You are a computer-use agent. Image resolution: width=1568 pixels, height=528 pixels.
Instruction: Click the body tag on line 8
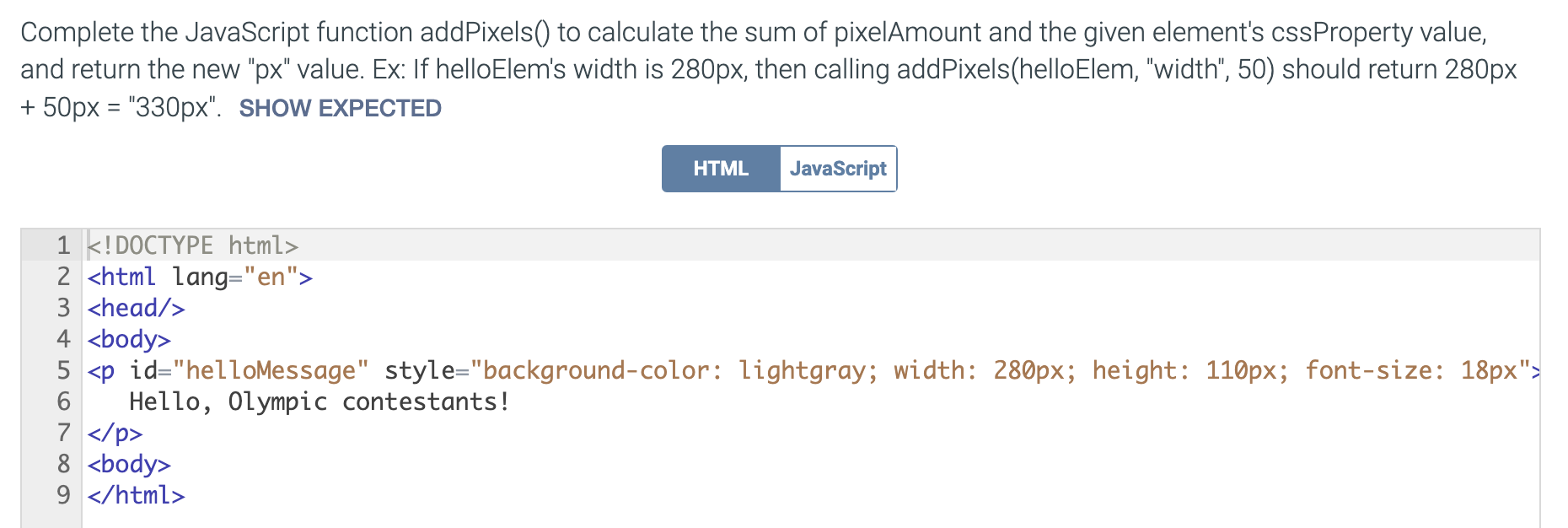pos(127,464)
